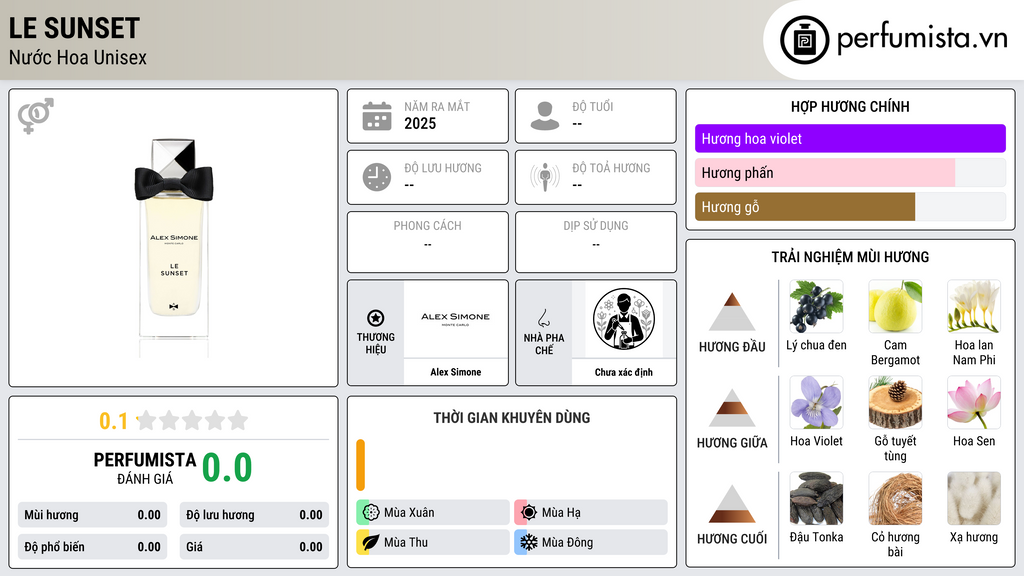Image resolution: width=1024 pixels, height=576 pixels.
Task: Click the calendar icon for launch year
Action: tap(377, 116)
